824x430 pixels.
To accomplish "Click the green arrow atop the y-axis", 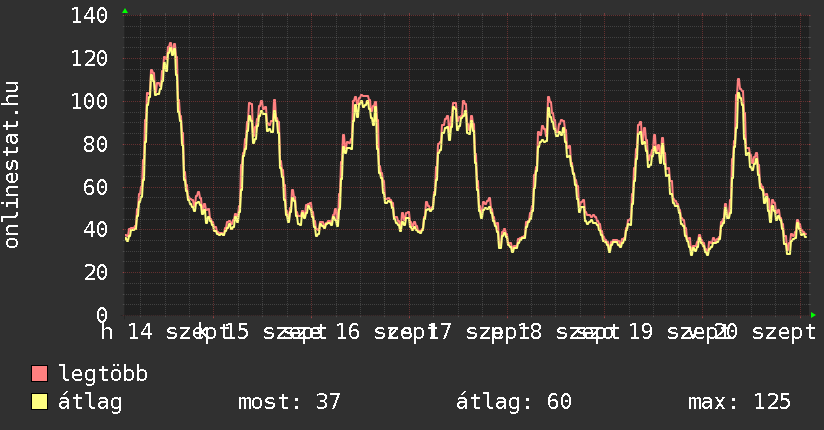I will pos(125,11).
